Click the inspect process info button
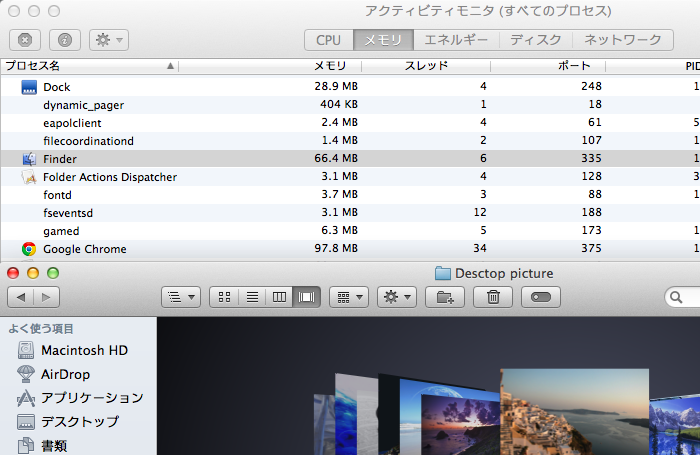Screen dimensions: 700x455 click(64, 40)
